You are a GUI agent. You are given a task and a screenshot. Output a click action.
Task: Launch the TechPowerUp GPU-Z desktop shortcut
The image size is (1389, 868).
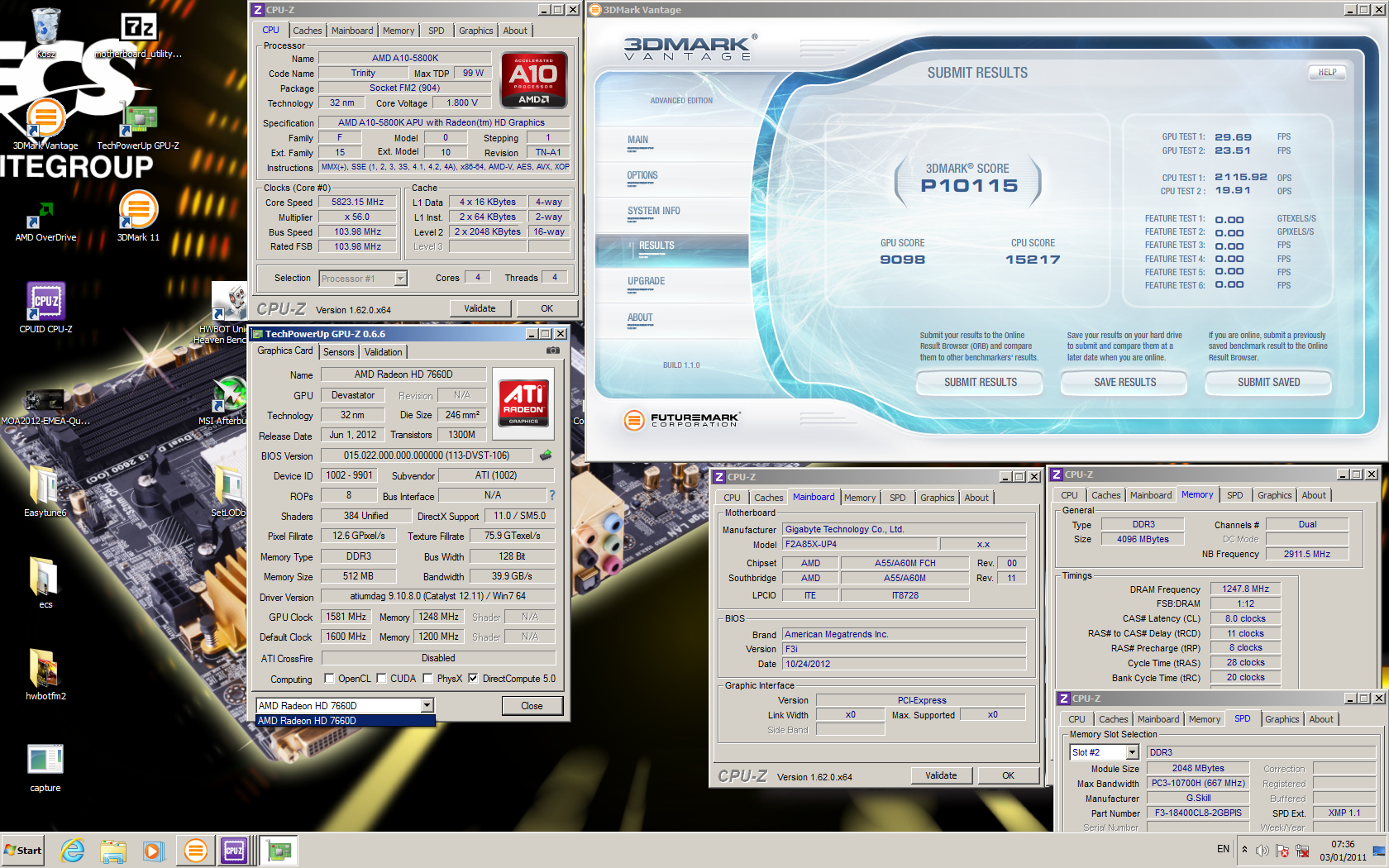click(138, 126)
